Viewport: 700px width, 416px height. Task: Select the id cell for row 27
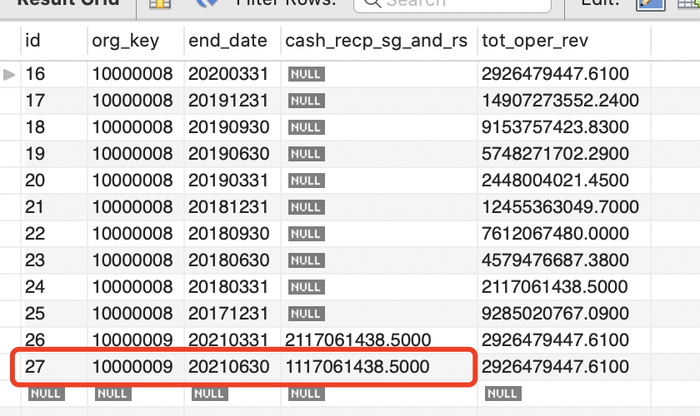pos(36,367)
